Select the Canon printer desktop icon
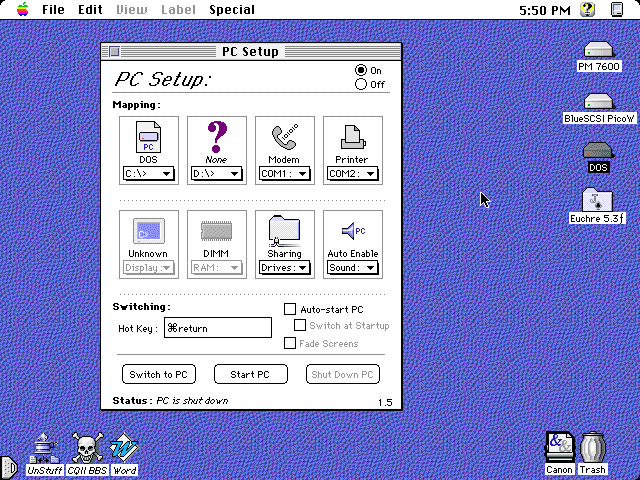 (560, 447)
